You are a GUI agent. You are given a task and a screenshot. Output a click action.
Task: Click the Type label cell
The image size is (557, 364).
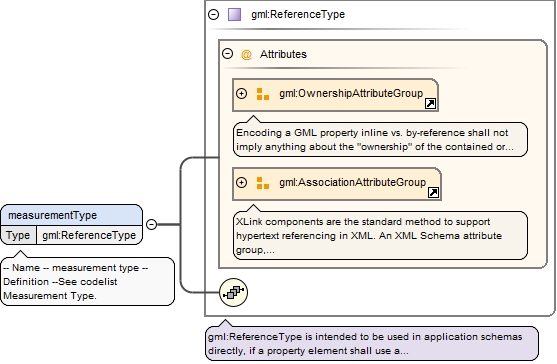(18, 235)
